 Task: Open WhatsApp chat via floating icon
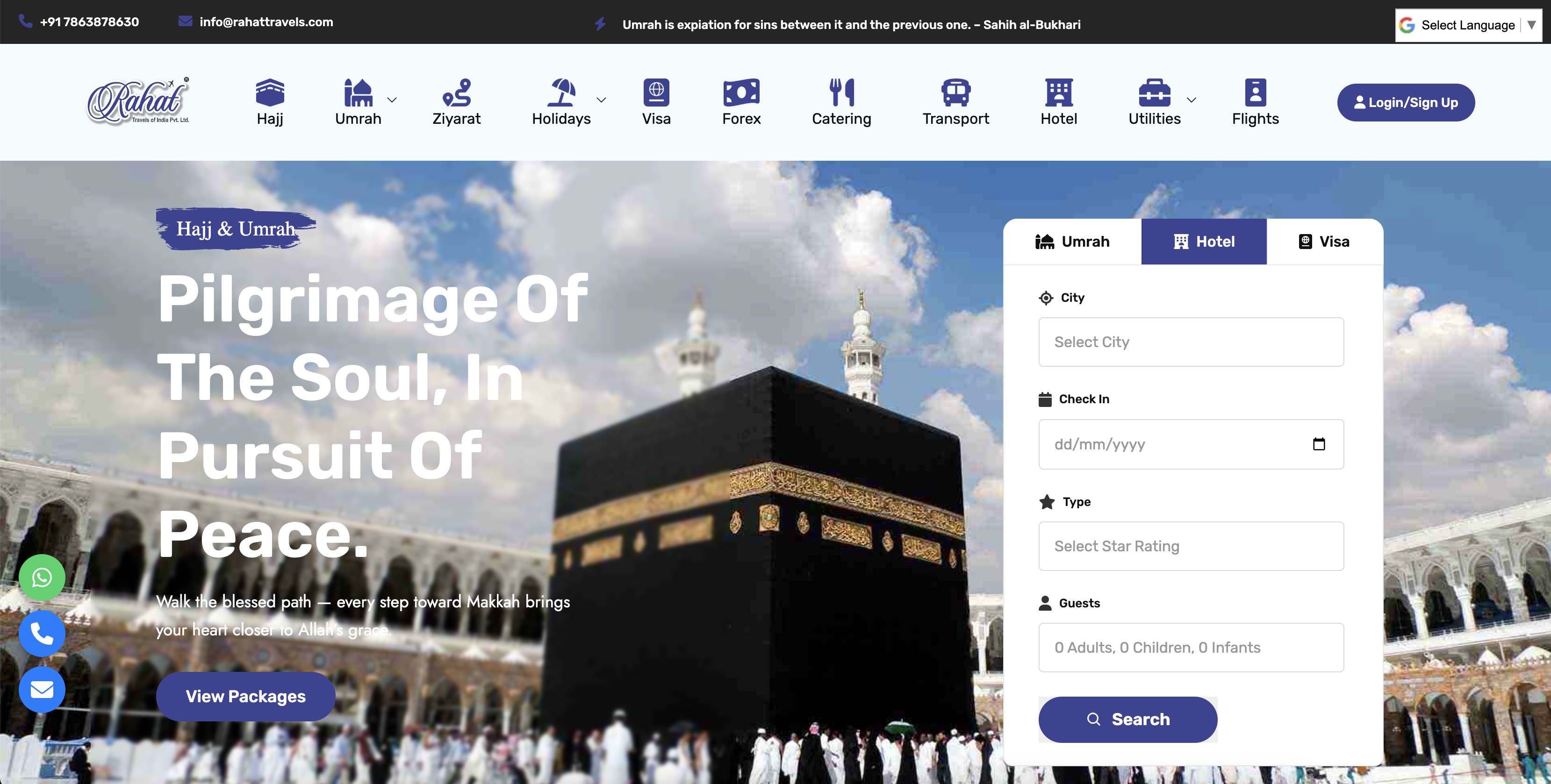(x=42, y=577)
